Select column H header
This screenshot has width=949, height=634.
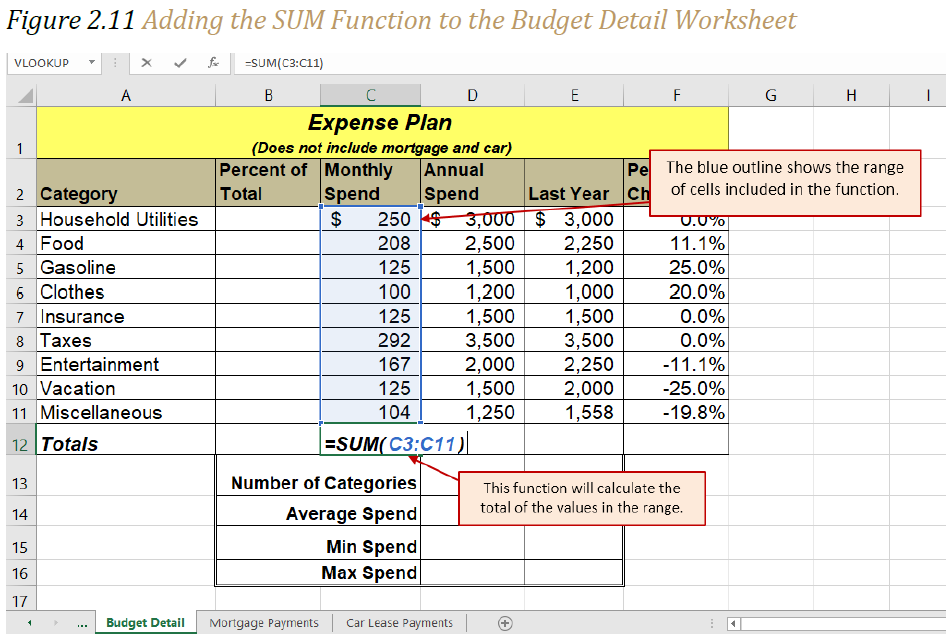click(851, 96)
